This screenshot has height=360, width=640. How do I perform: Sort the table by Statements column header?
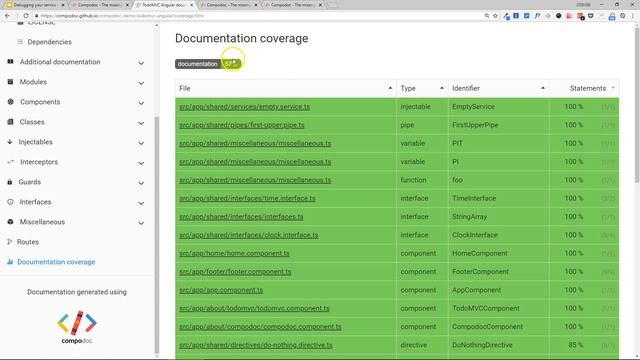584,88
